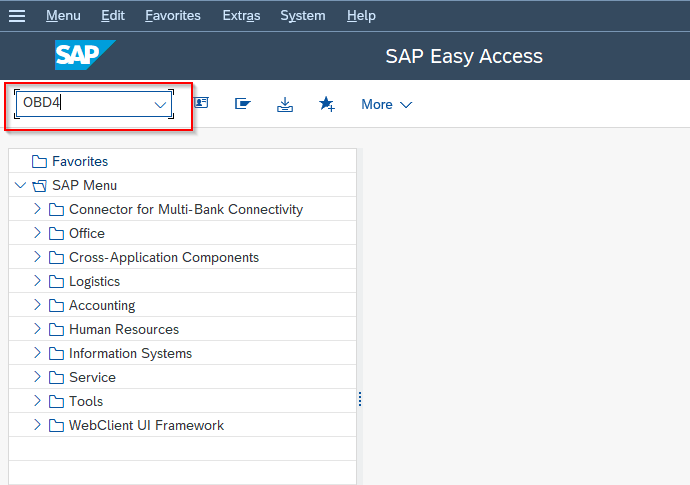The image size is (690, 485).
Task: Click the add-to-favorites star icon
Action: click(x=327, y=104)
